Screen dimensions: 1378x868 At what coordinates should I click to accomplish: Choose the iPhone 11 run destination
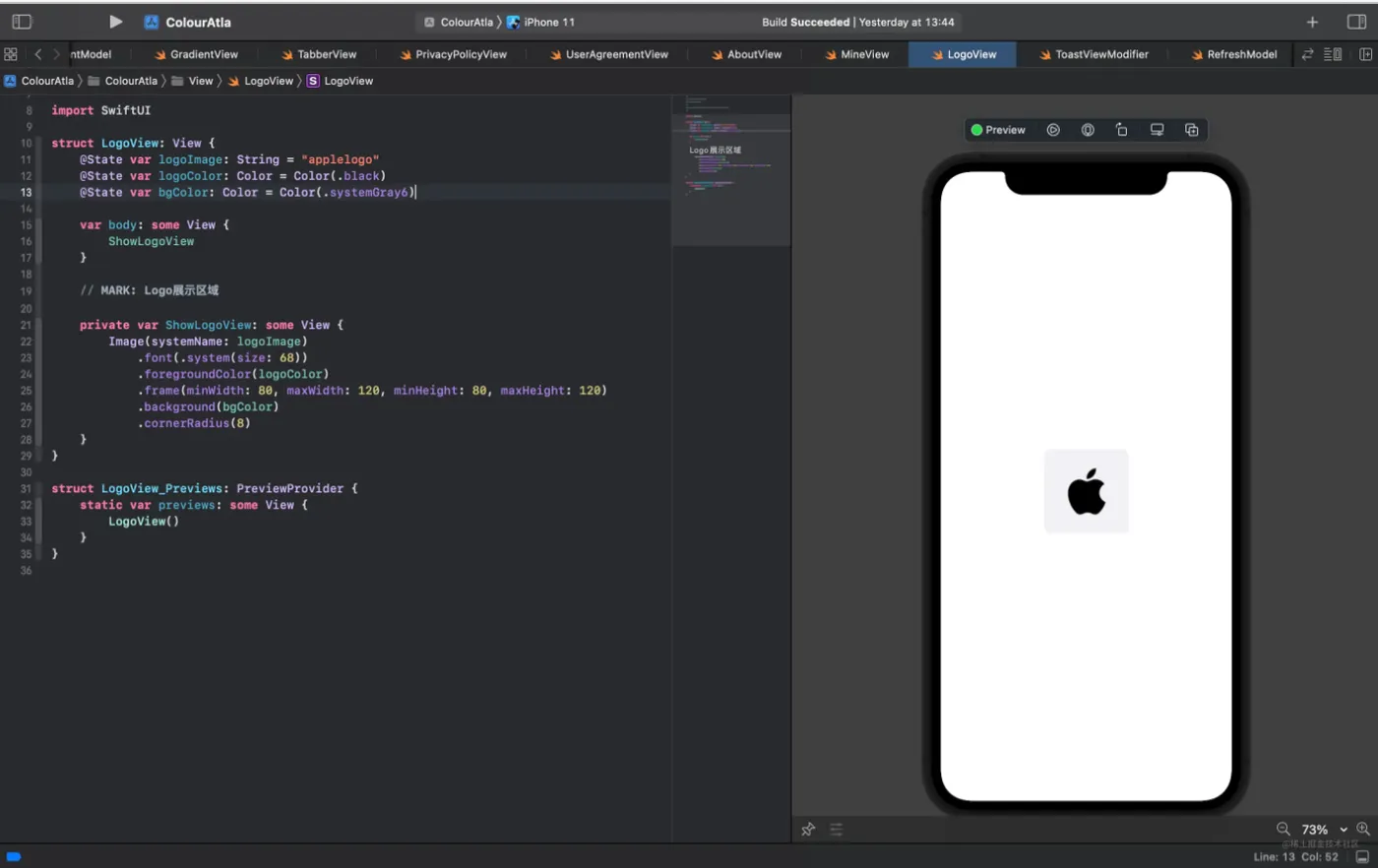[x=540, y=22]
